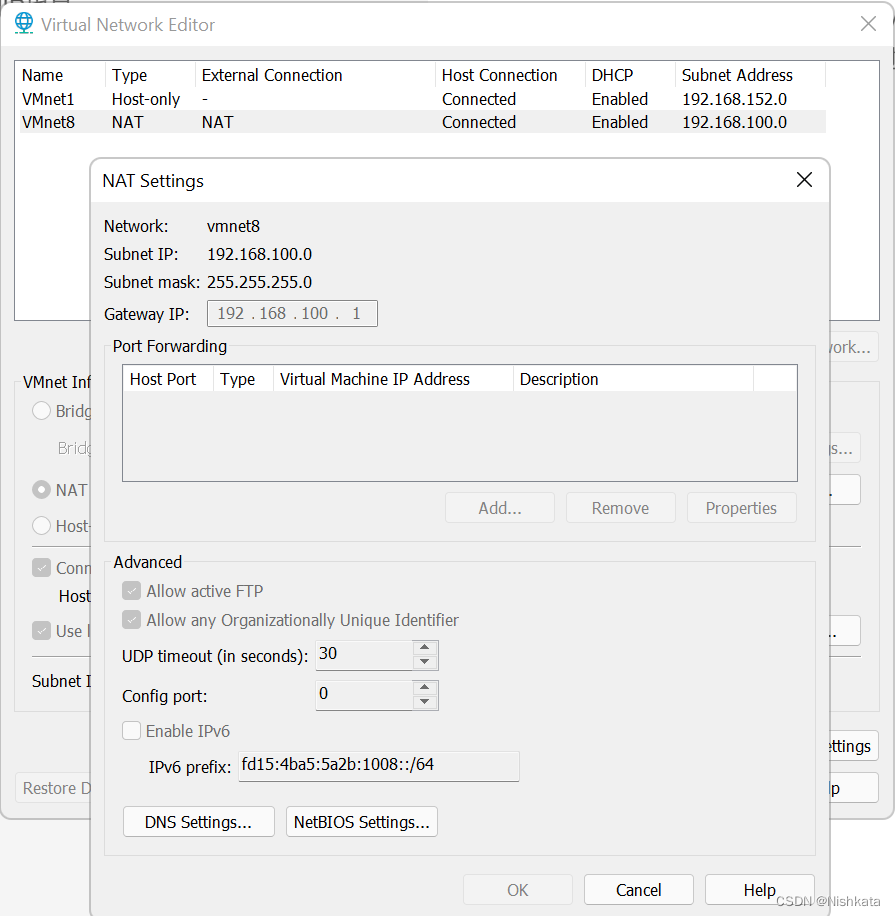Increase UDP timeout using the up arrow
This screenshot has width=895, height=916.
coord(424,649)
